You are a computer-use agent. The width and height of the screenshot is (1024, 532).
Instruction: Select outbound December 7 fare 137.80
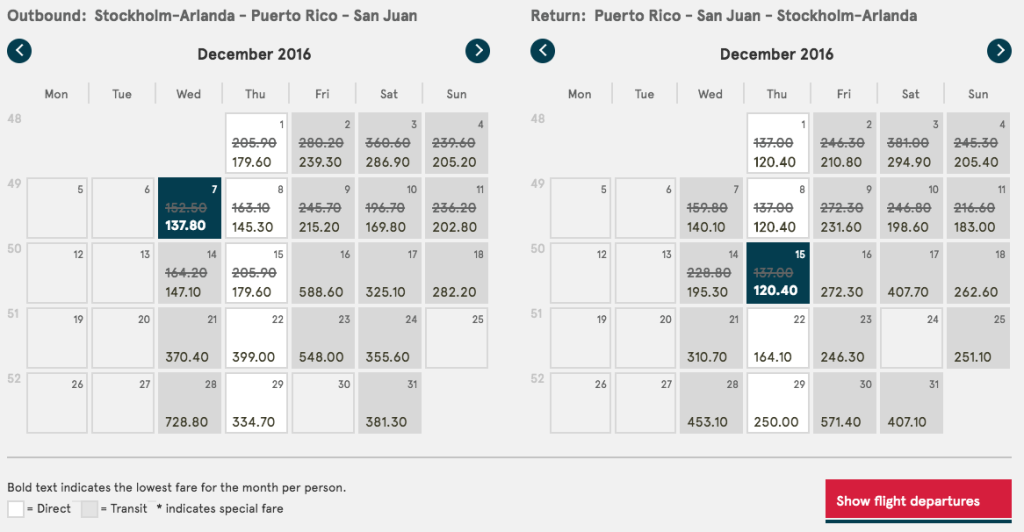click(189, 209)
